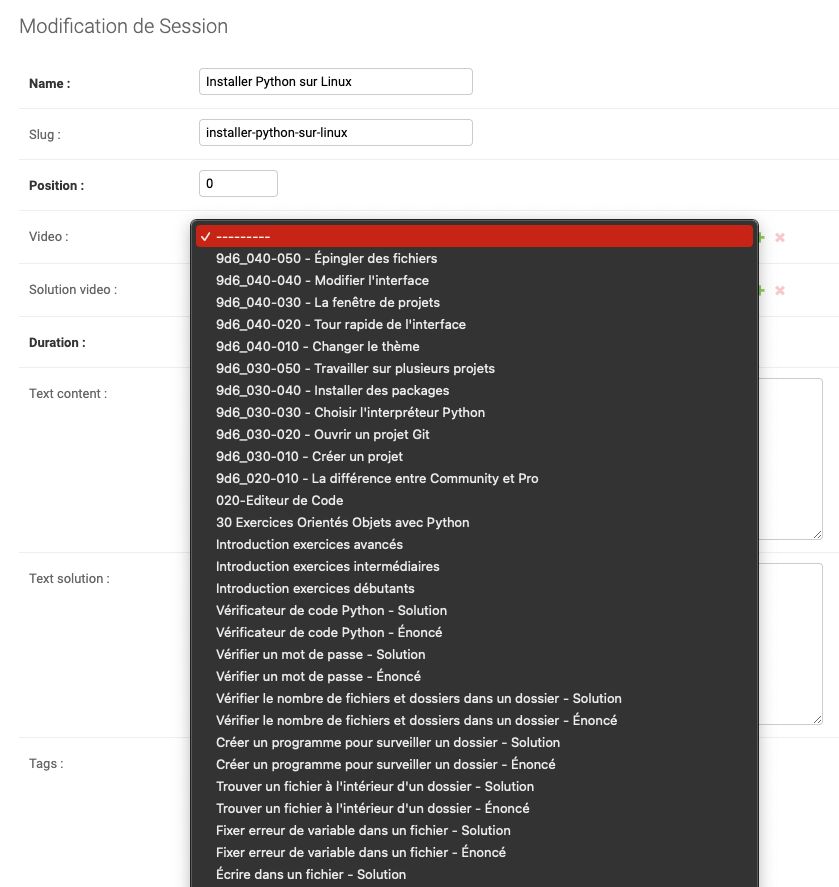Pick '30 Exercices Orientés Objets avec Python'
Screen dimensions: 839x887
pyautogui.click(x=342, y=522)
